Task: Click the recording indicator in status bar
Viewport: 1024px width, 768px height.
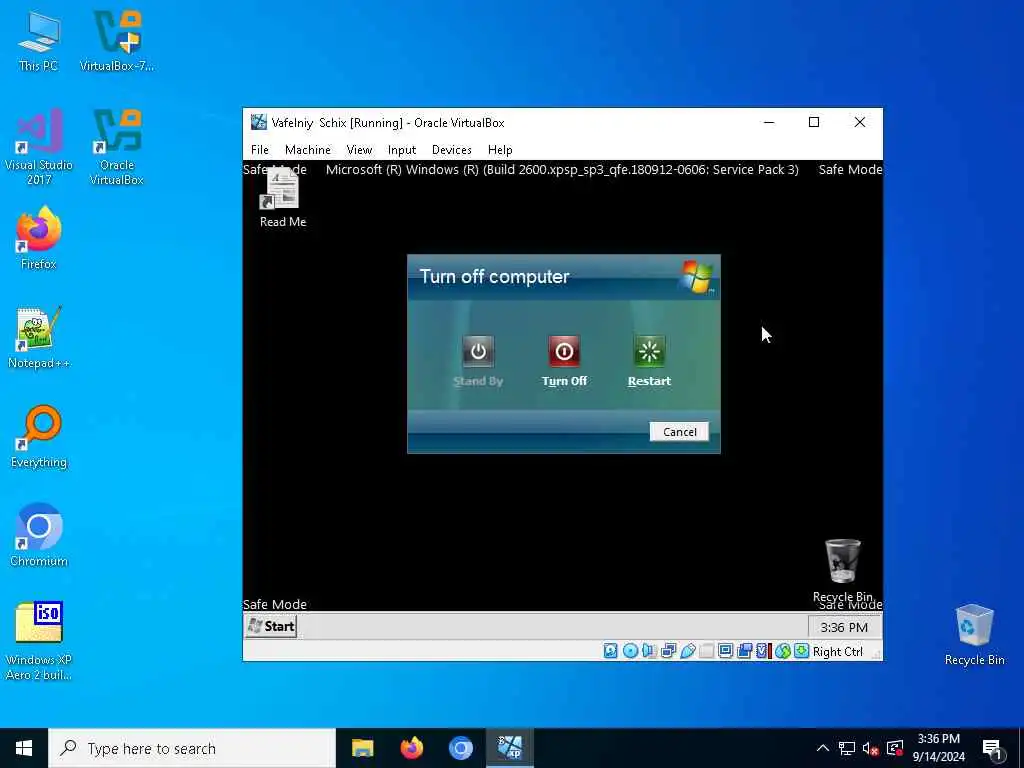Action: point(744,651)
